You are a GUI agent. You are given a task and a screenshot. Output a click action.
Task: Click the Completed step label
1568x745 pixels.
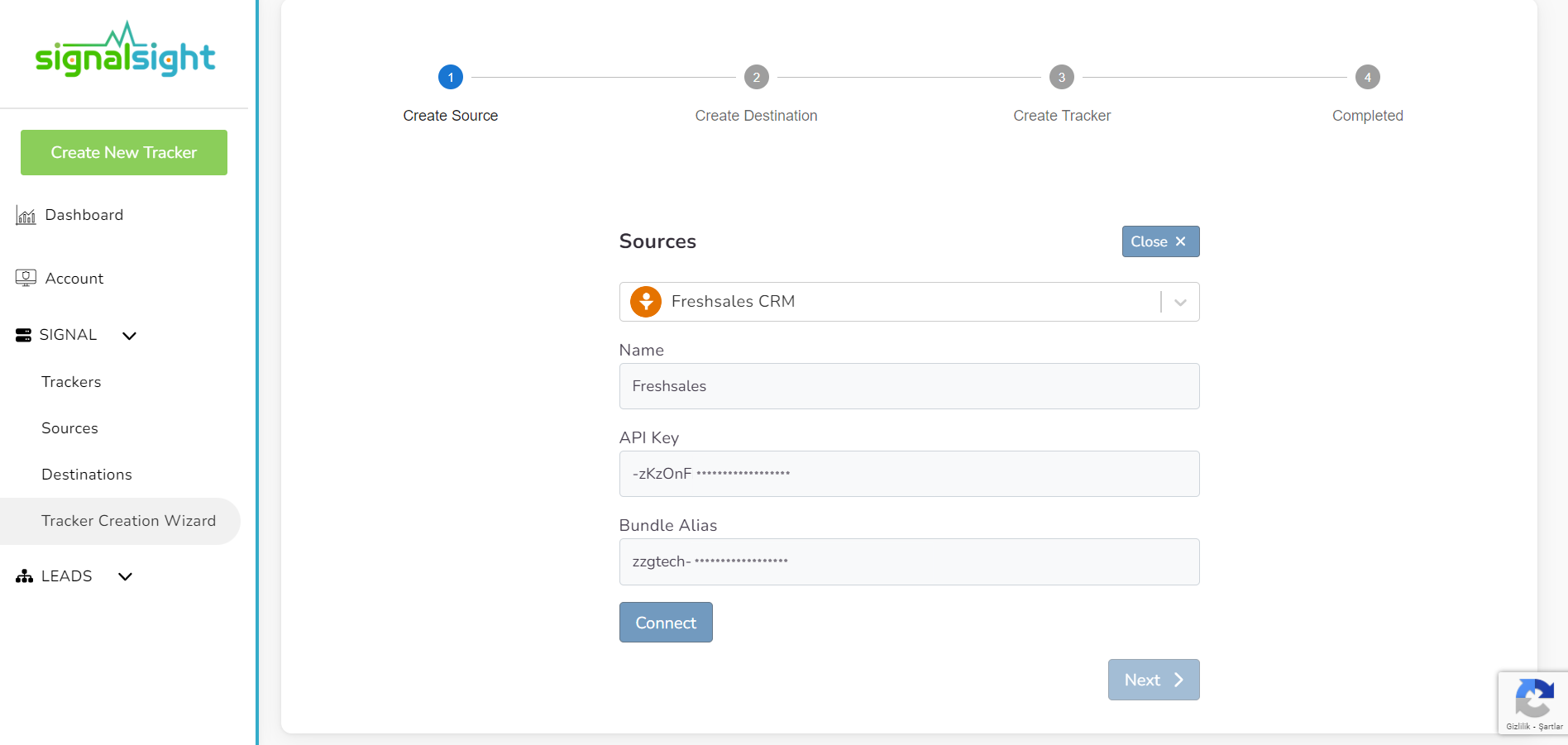1368,116
